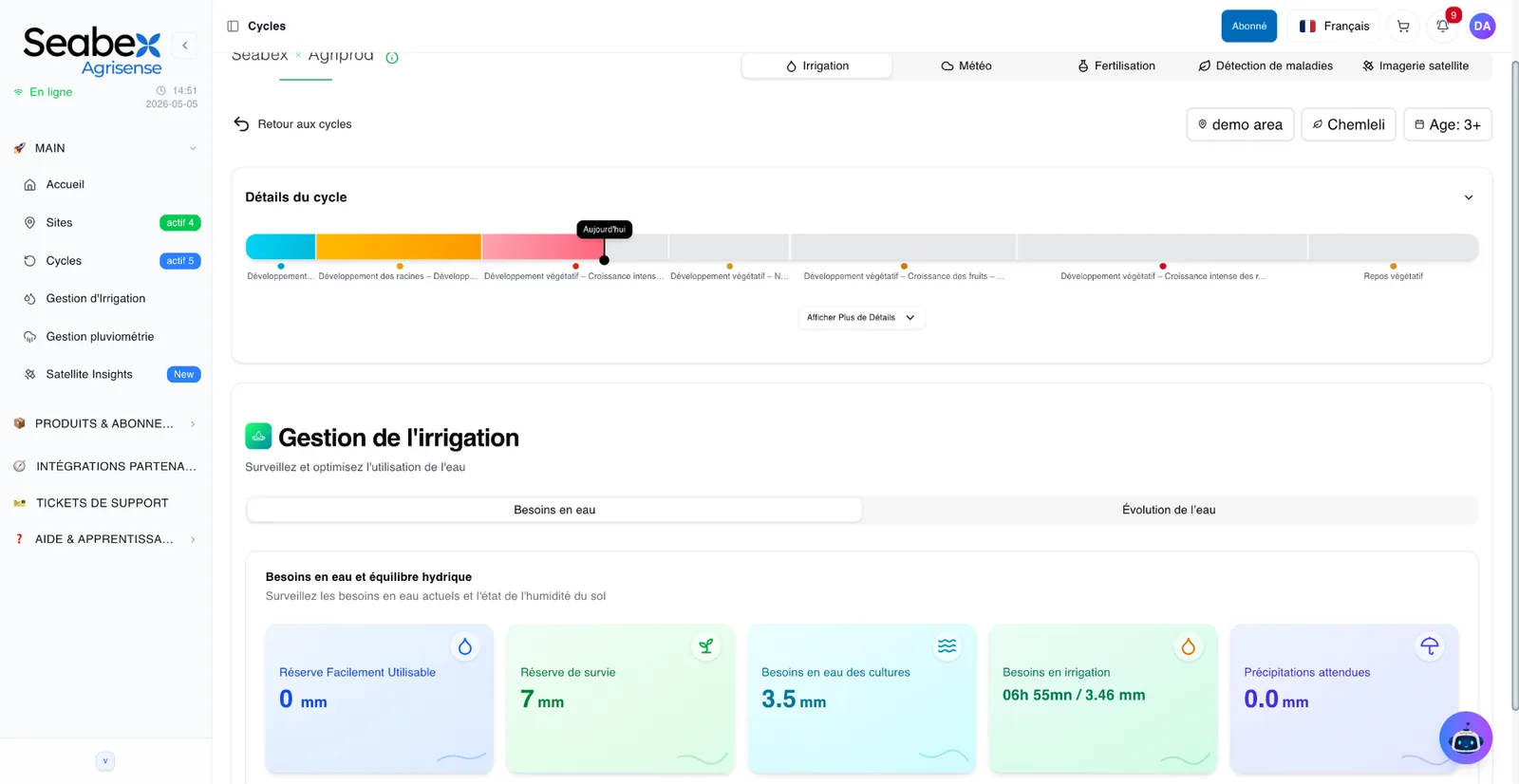Screen dimensions: 1519x784
Task: Open the chatbot assistant robot icon
Action: [1466, 737]
